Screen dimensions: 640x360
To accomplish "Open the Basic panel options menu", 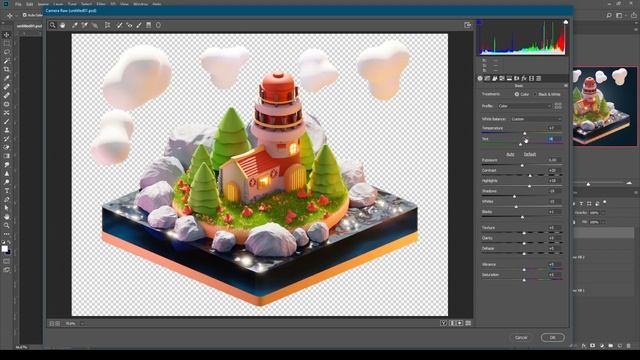I will tap(565, 86).
